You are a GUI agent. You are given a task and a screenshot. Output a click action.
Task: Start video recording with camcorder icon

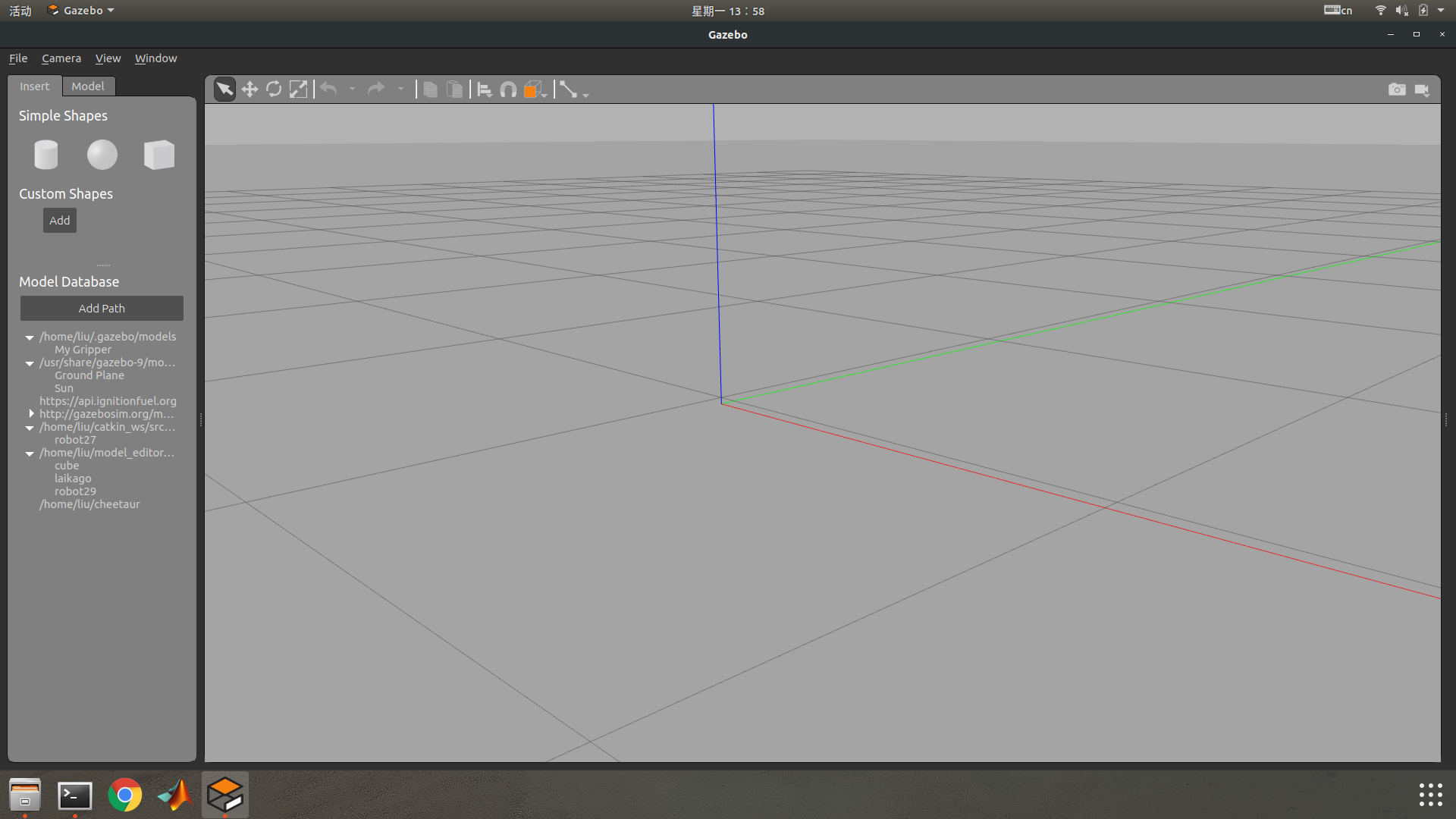pyautogui.click(x=1422, y=89)
